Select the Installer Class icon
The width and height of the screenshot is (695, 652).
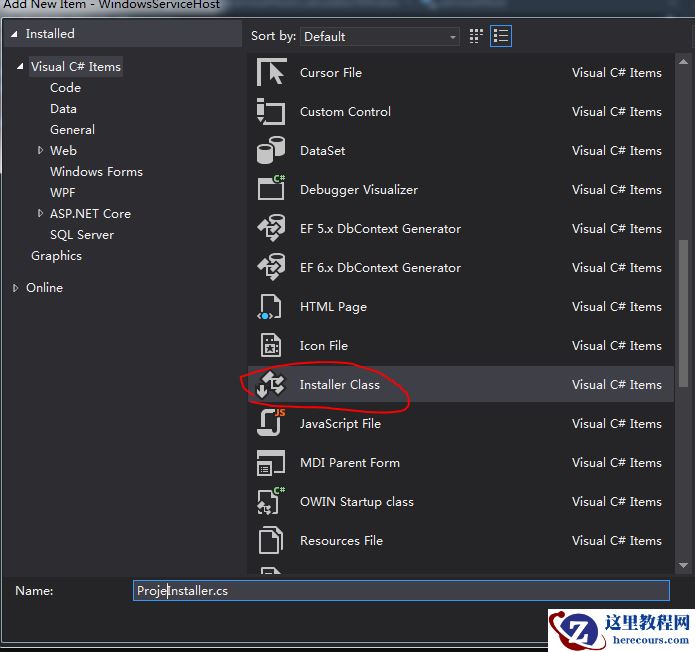pyautogui.click(x=271, y=384)
